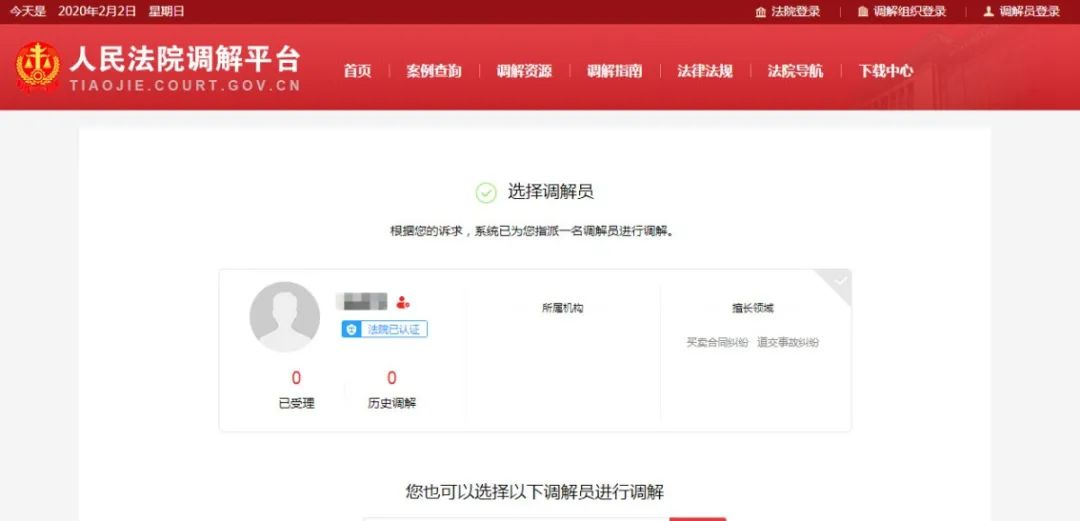Click the mediation organization login icon
The width and height of the screenshot is (1080, 521).
tap(862, 12)
